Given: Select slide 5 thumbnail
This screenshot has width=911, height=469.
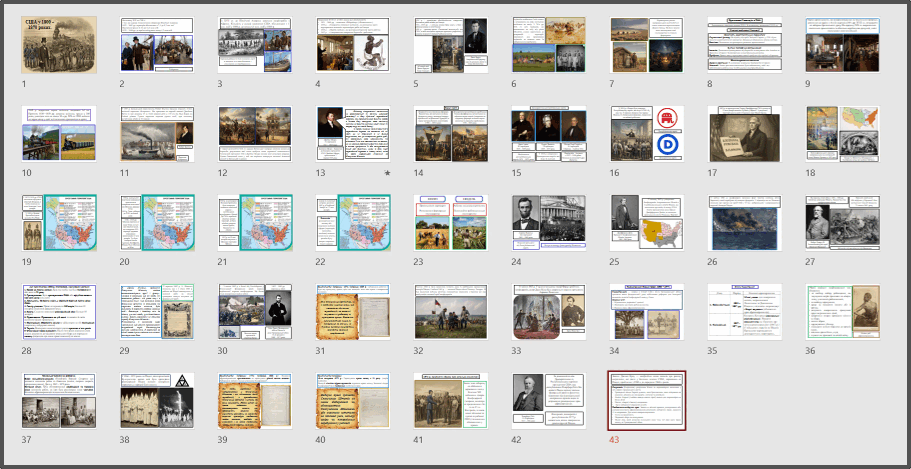Looking at the screenshot, I should [451, 45].
